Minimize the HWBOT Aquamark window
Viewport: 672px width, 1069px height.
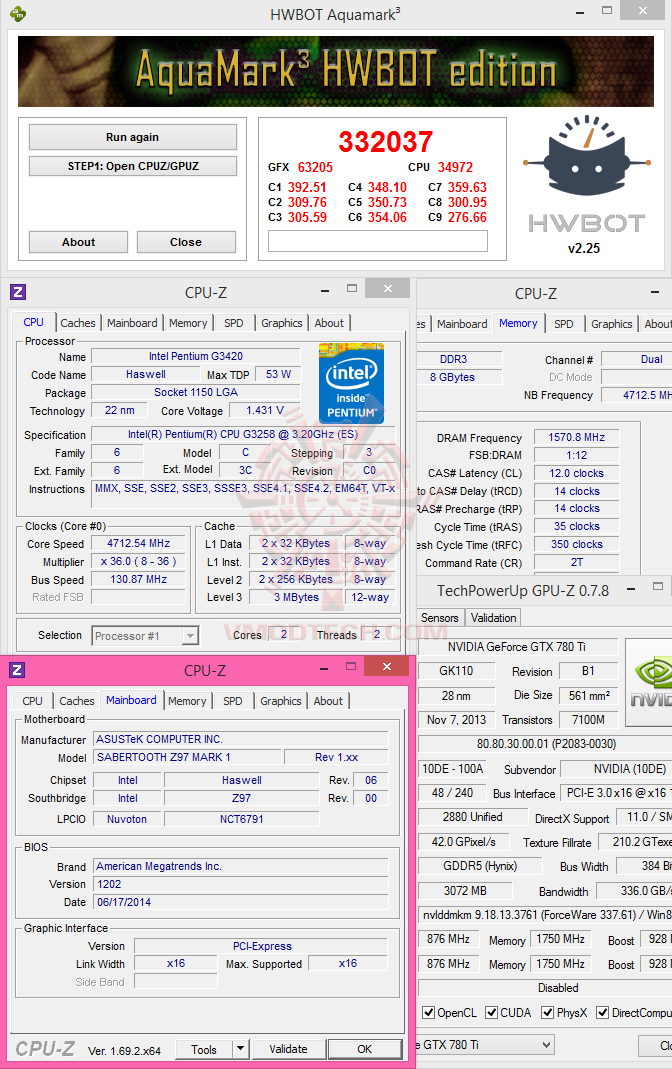[580, 12]
